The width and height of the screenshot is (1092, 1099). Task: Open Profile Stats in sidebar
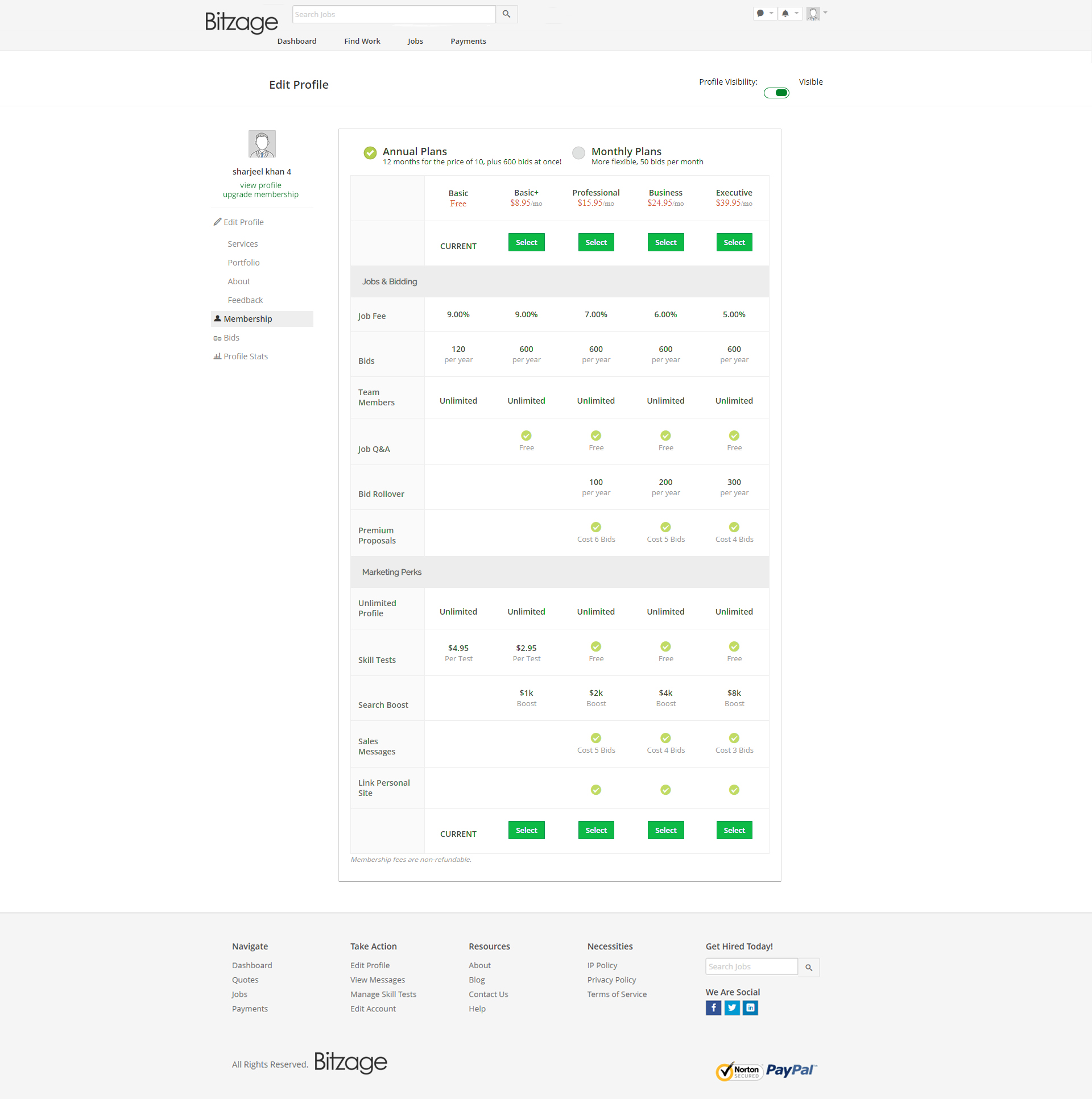245,356
